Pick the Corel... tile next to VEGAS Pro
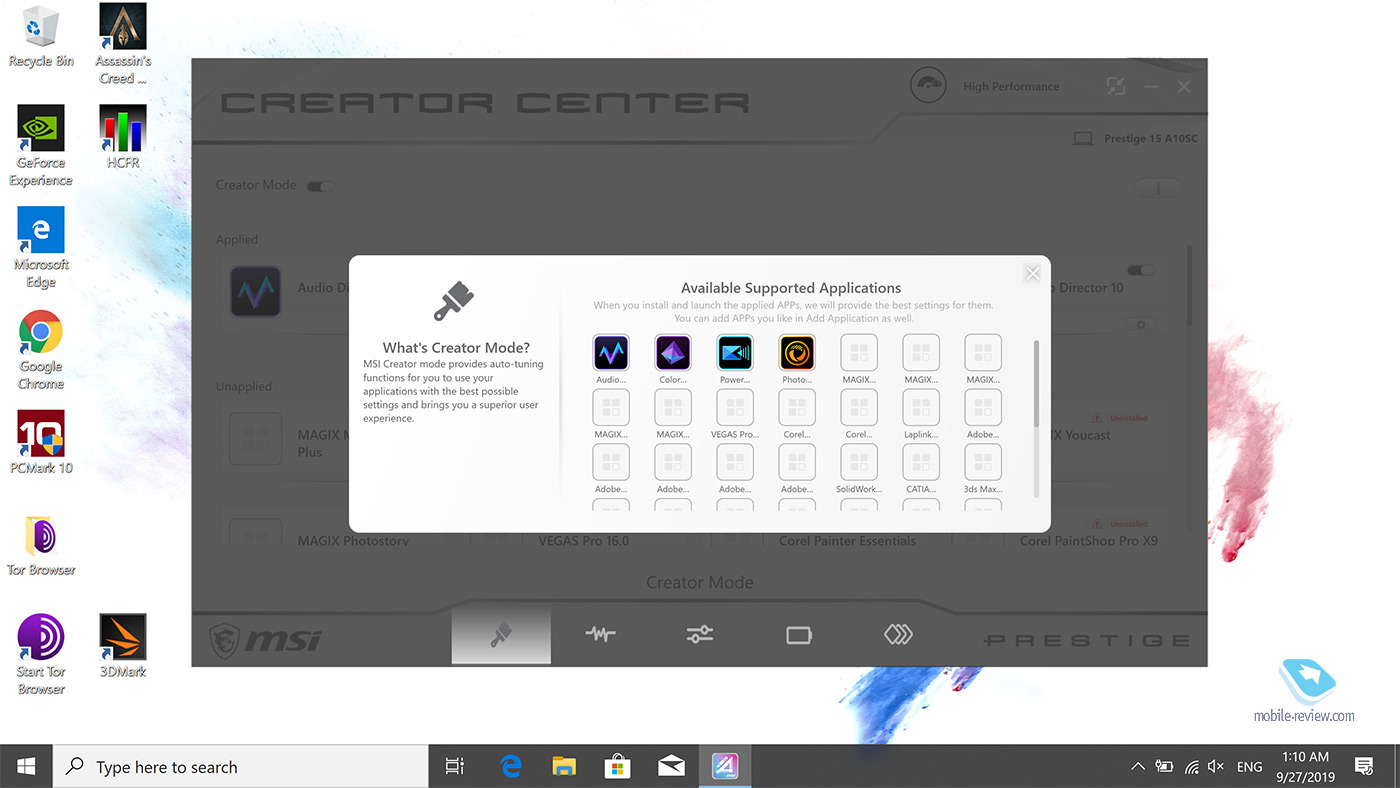Screen dimensions: 1400x788 [x=797, y=408]
